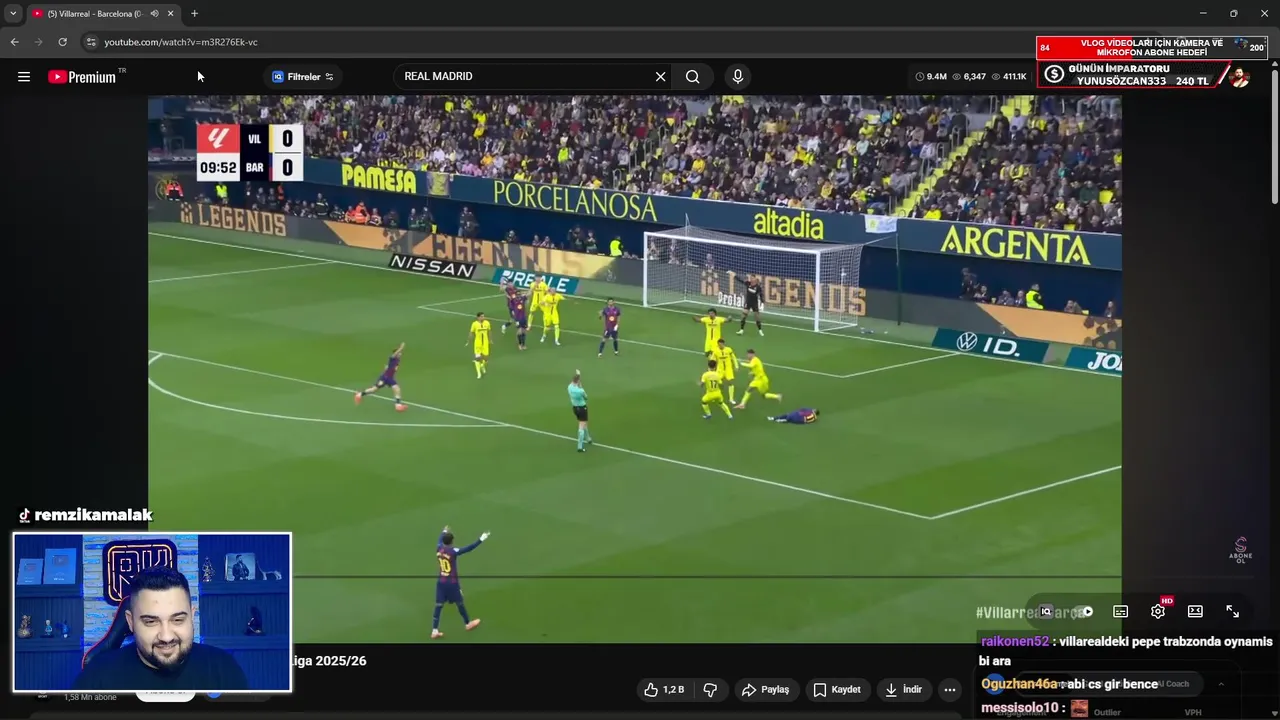Start voice search with the microphone
The image size is (1280, 720).
(738, 77)
